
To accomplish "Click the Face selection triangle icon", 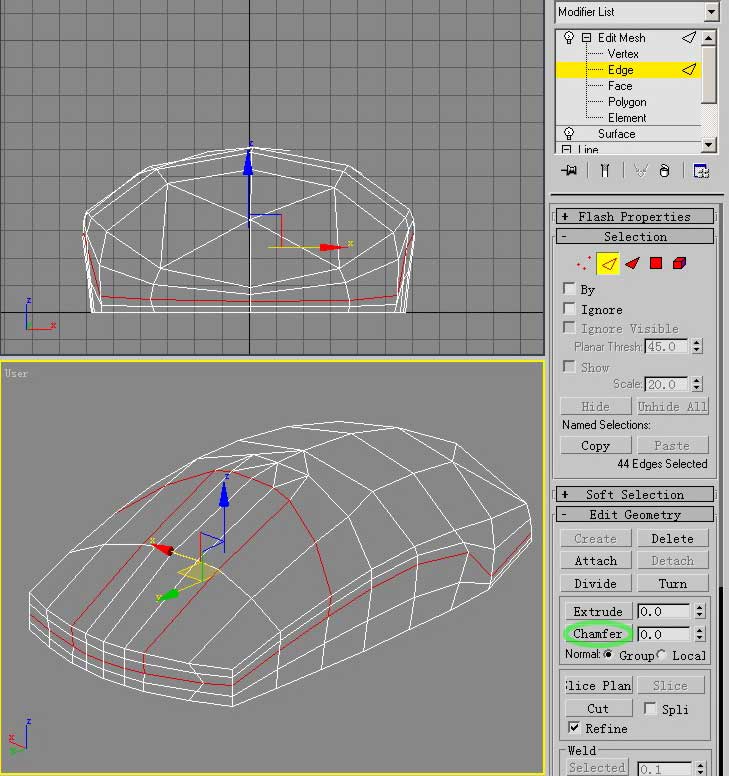I will (632, 264).
